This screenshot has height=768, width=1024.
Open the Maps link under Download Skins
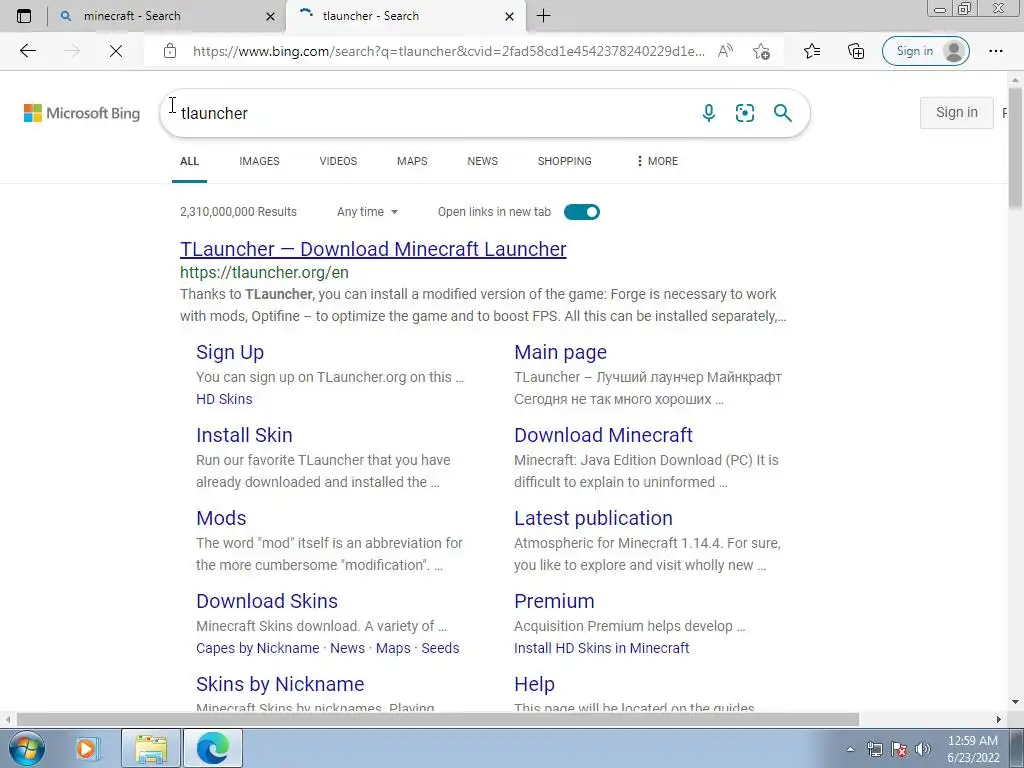pos(393,648)
